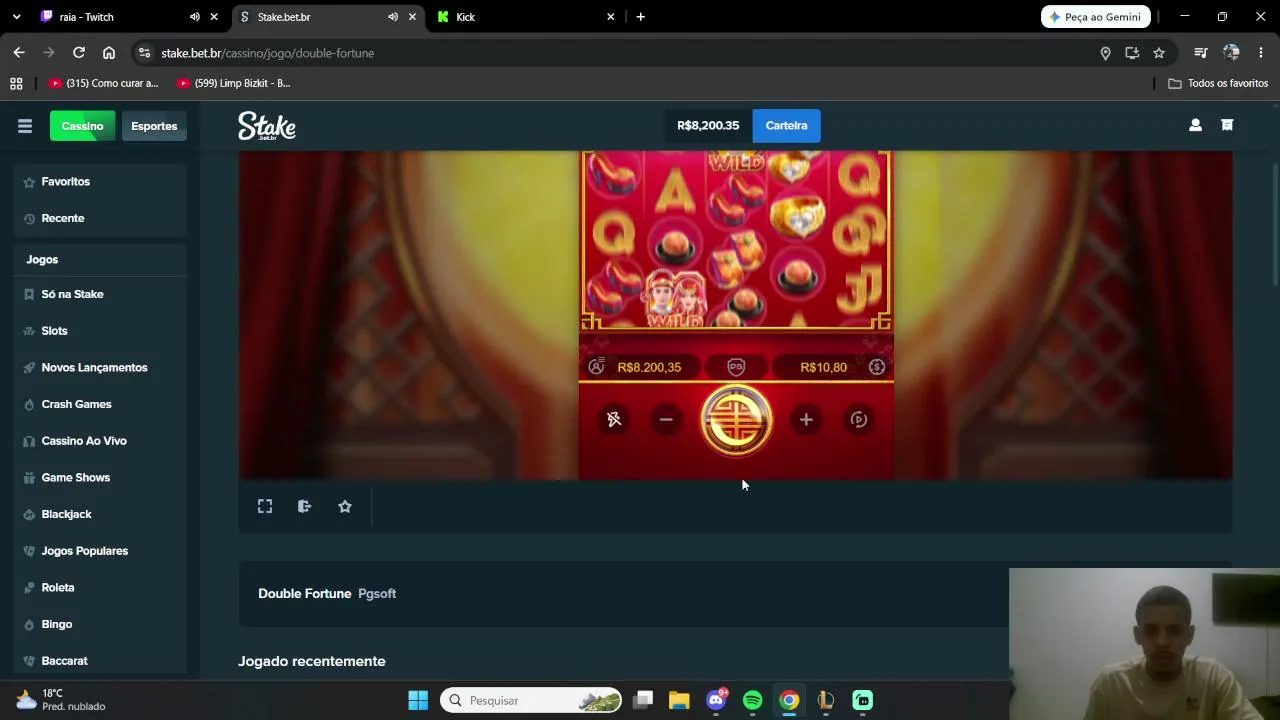Select the Cassino tab
The image size is (1280, 720).
82,126
